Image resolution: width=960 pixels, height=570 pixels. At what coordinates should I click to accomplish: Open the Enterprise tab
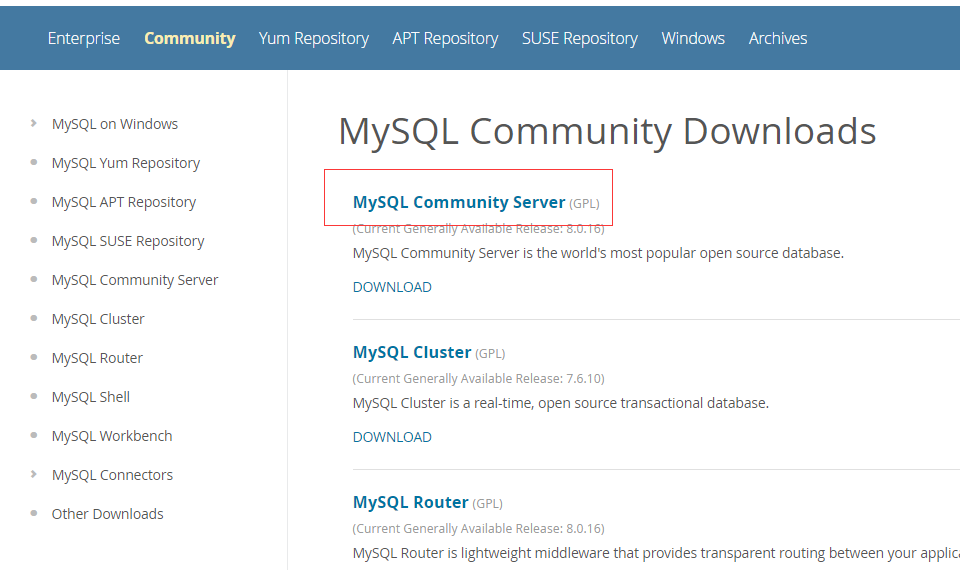(84, 38)
